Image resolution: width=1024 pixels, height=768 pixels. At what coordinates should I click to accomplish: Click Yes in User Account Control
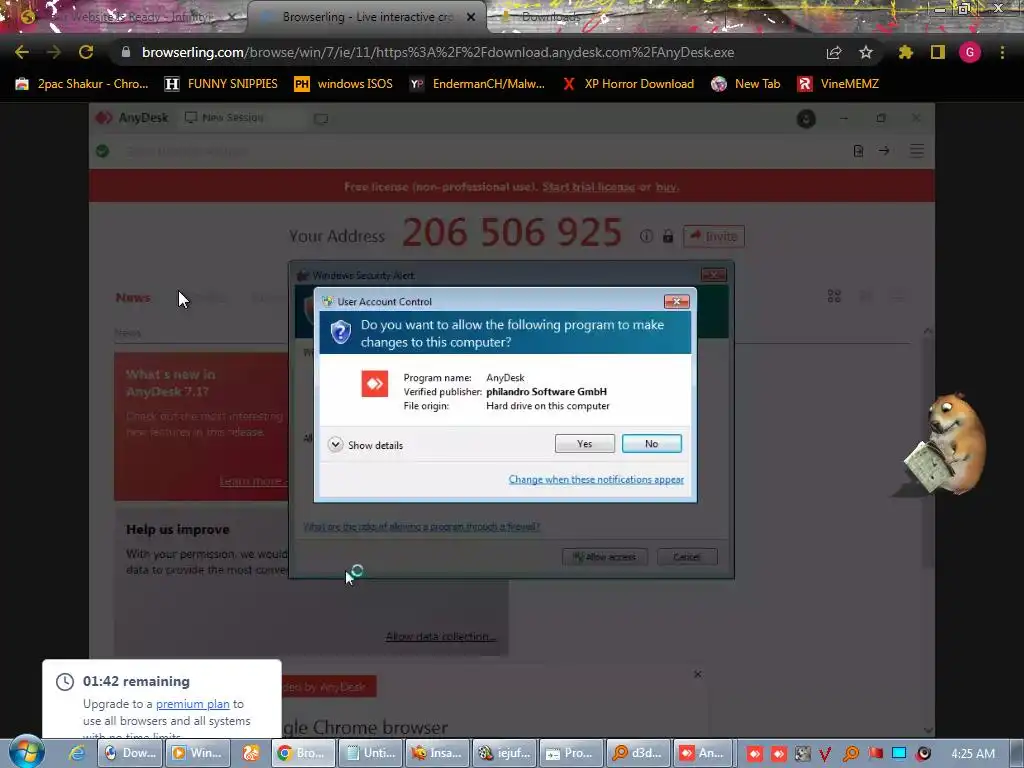click(x=584, y=443)
